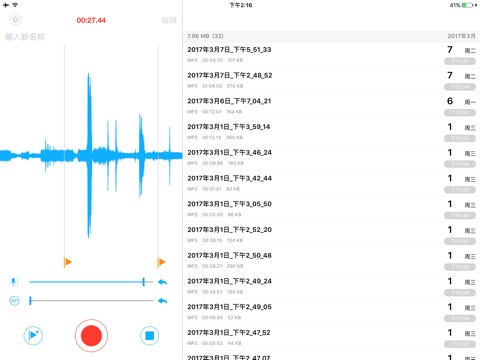480x360 pixels.
Task: Select the right orange flag marker
Action: 161,262
